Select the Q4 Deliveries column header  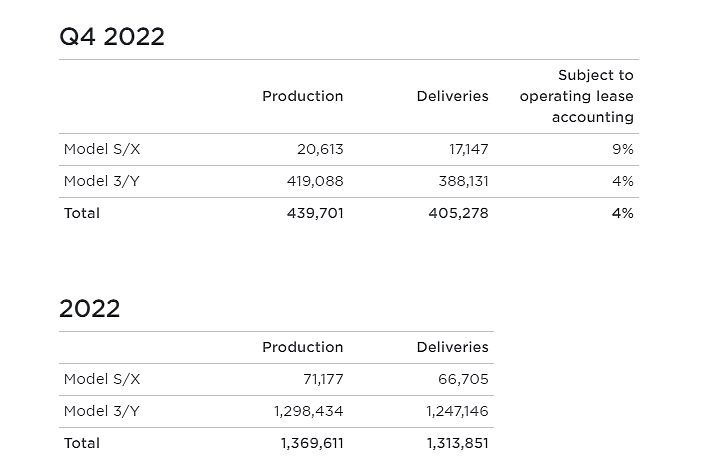[x=452, y=96]
